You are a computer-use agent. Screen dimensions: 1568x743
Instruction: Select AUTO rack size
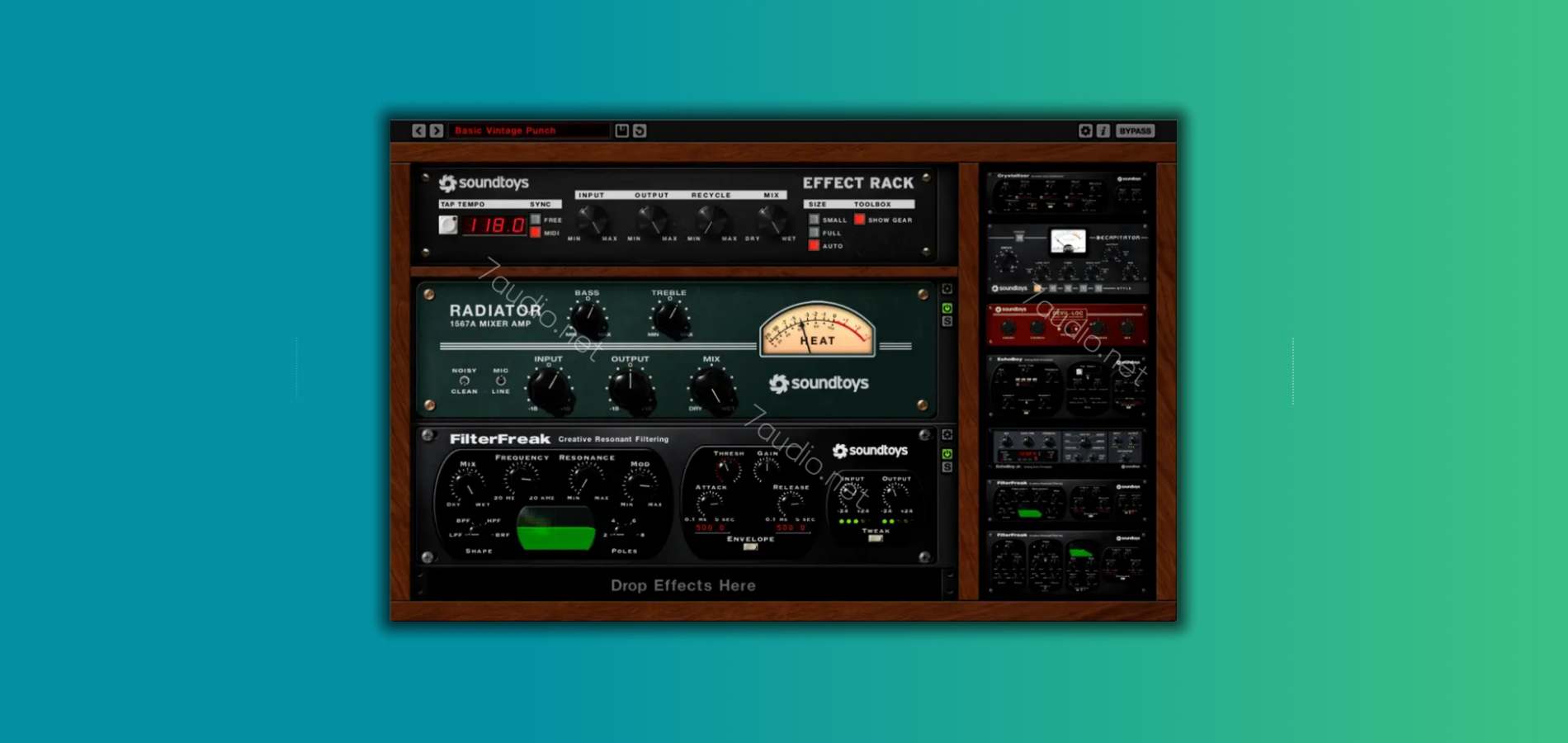(x=815, y=245)
